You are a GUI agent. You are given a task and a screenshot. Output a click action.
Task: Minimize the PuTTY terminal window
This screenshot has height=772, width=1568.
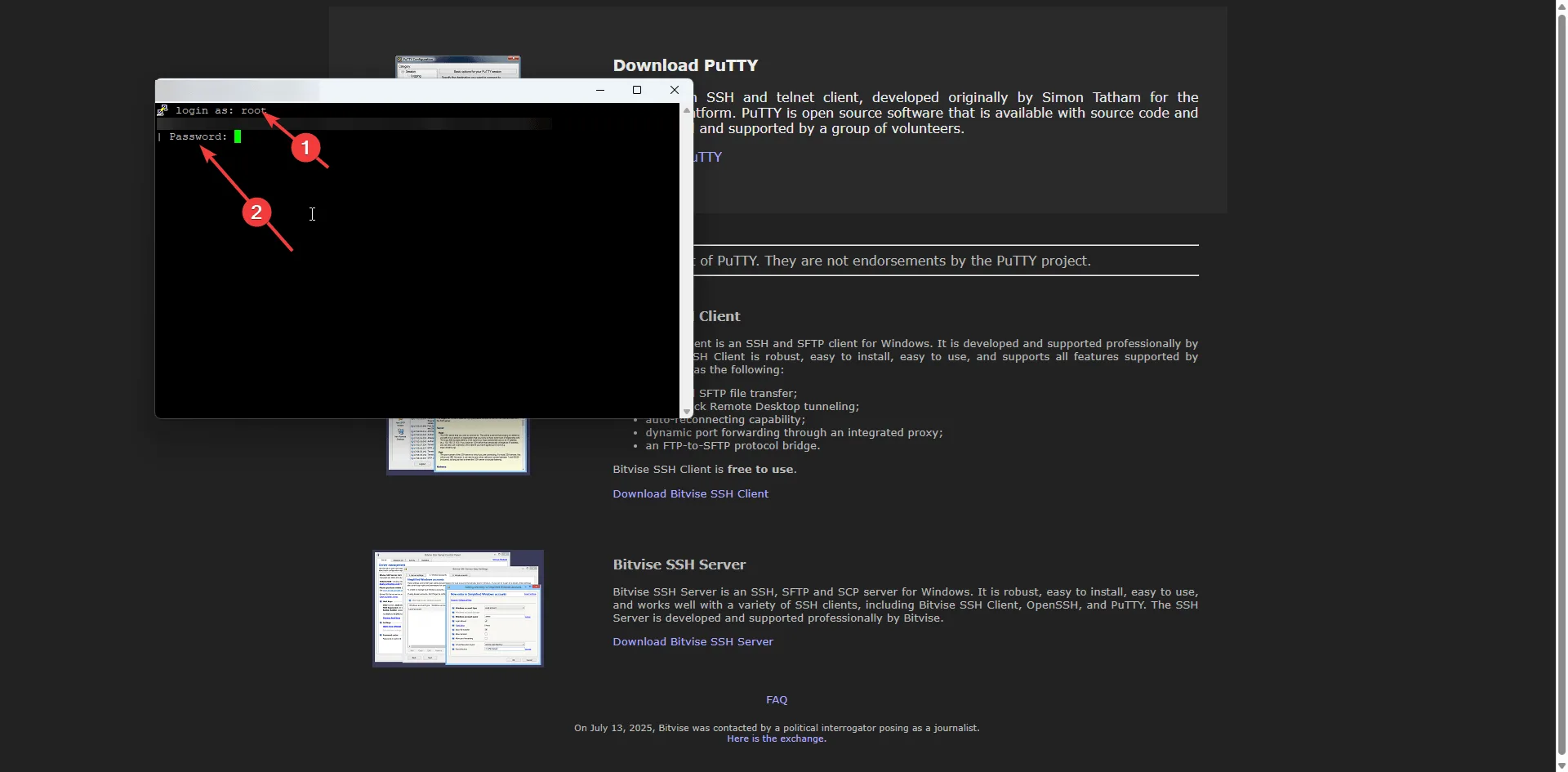600,90
